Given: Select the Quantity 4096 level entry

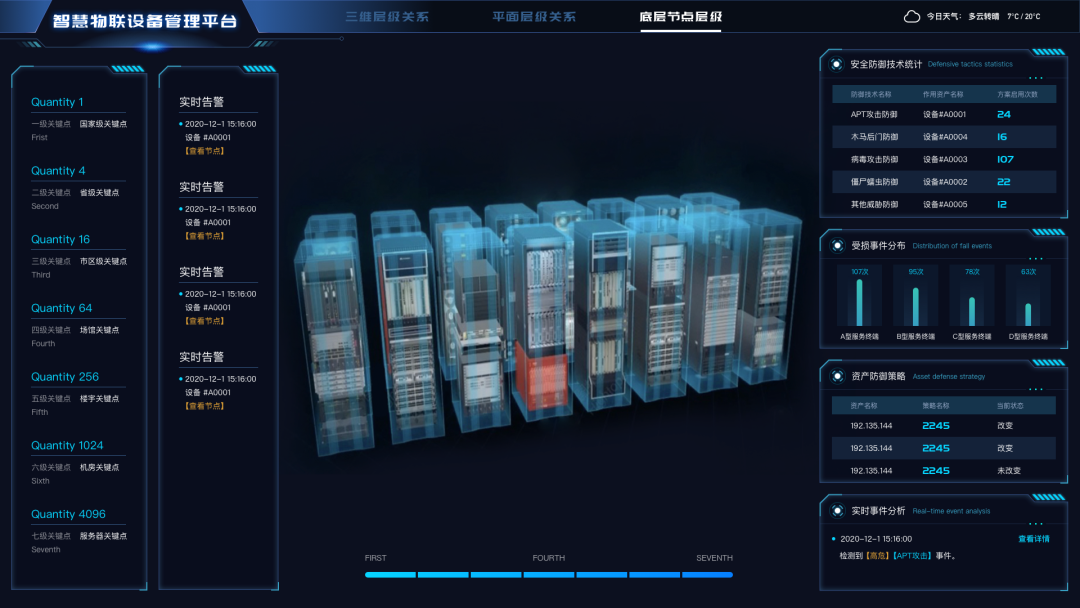Looking at the screenshot, I should (x=68, y=514).
